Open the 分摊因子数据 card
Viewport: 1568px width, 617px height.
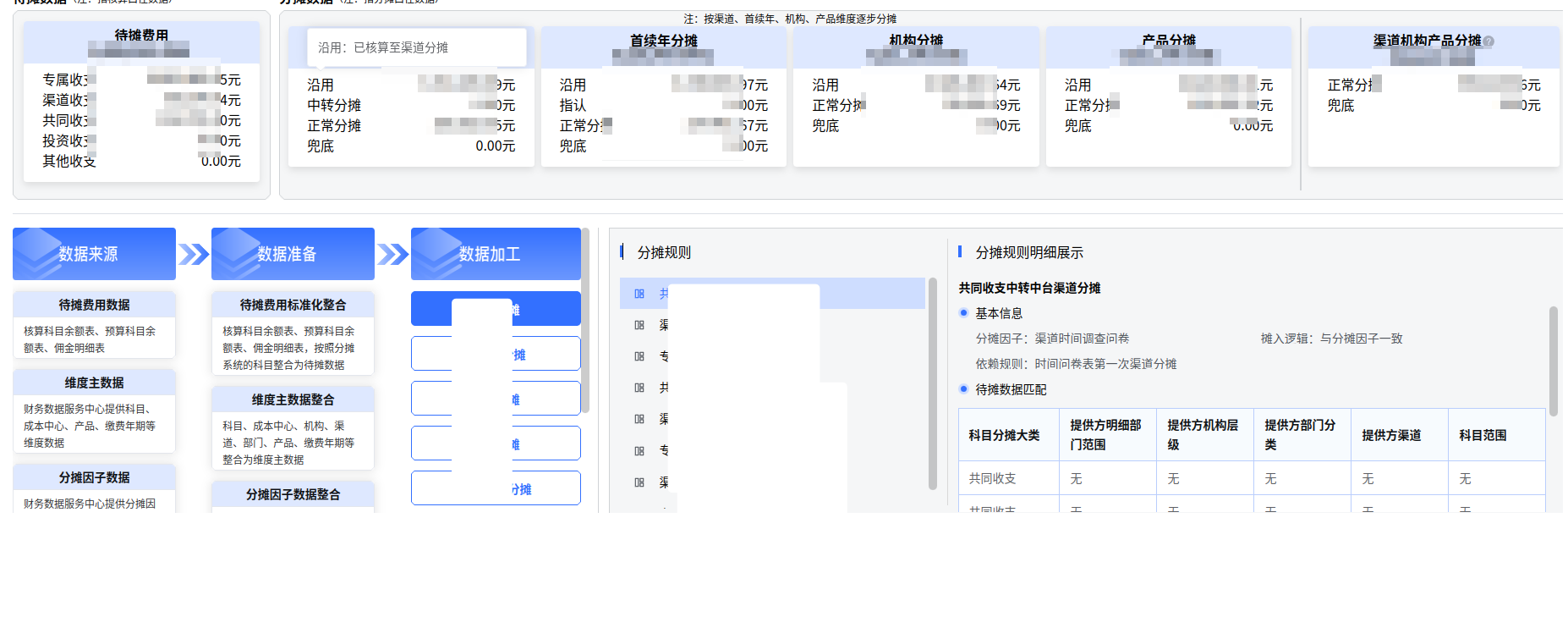point(94,488)
